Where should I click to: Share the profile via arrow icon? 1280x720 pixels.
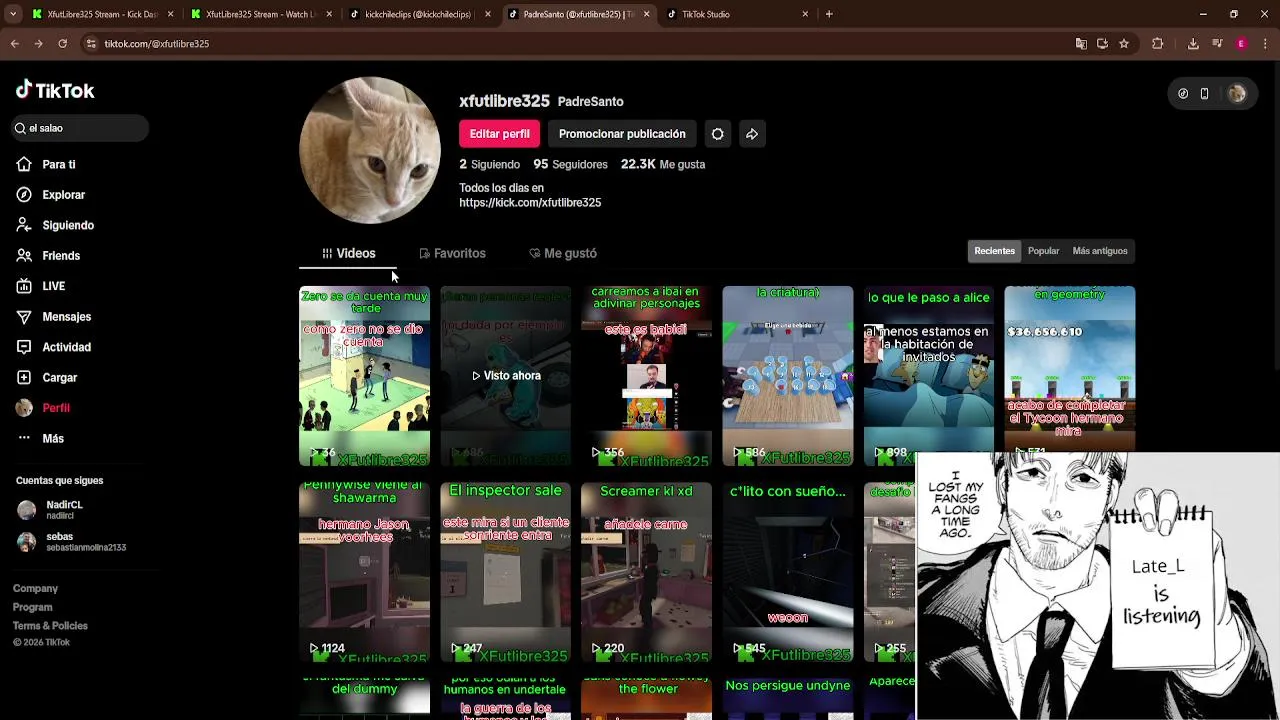752,134
